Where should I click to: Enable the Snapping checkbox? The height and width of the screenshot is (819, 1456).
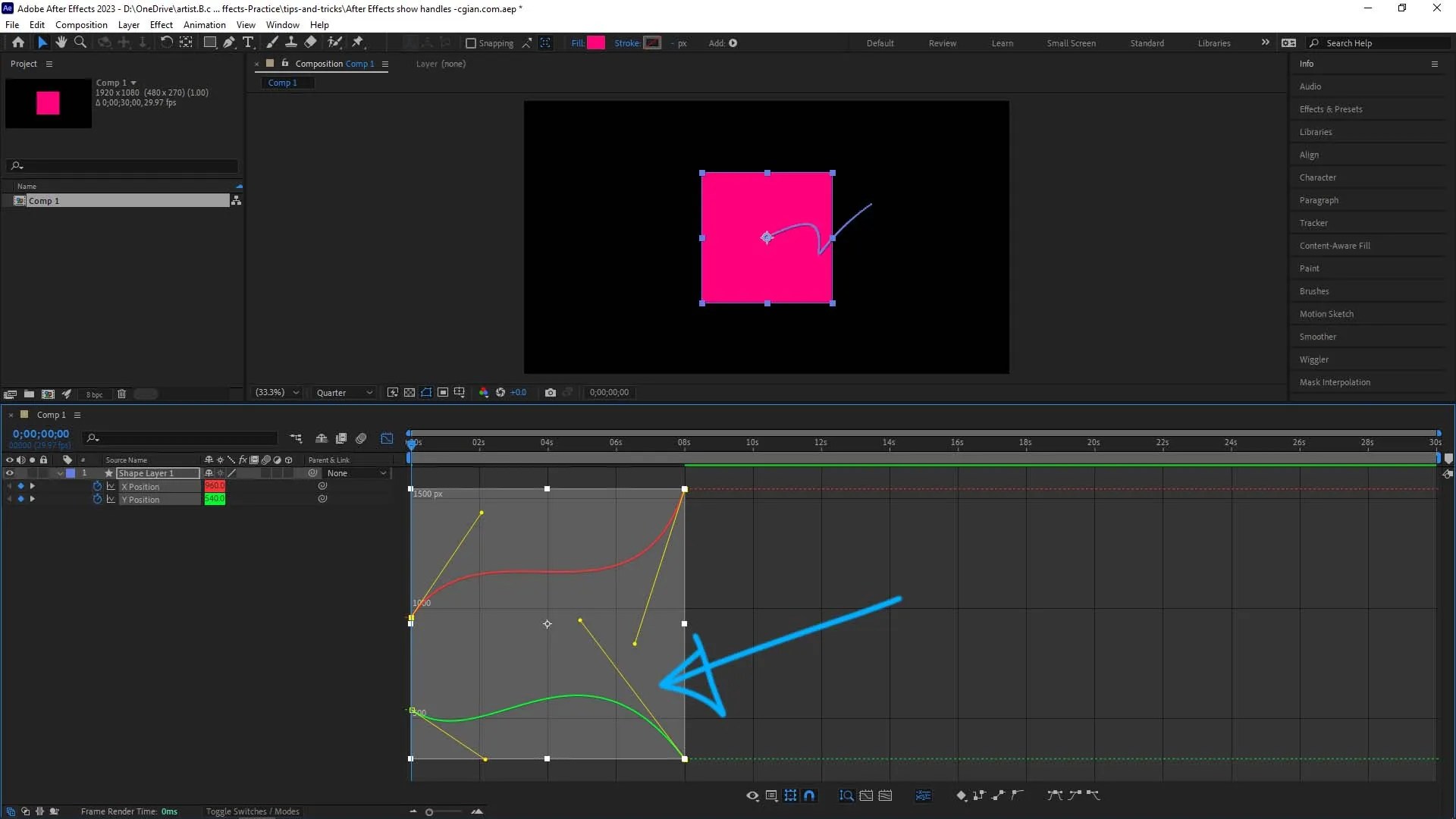tap(471, 43)
